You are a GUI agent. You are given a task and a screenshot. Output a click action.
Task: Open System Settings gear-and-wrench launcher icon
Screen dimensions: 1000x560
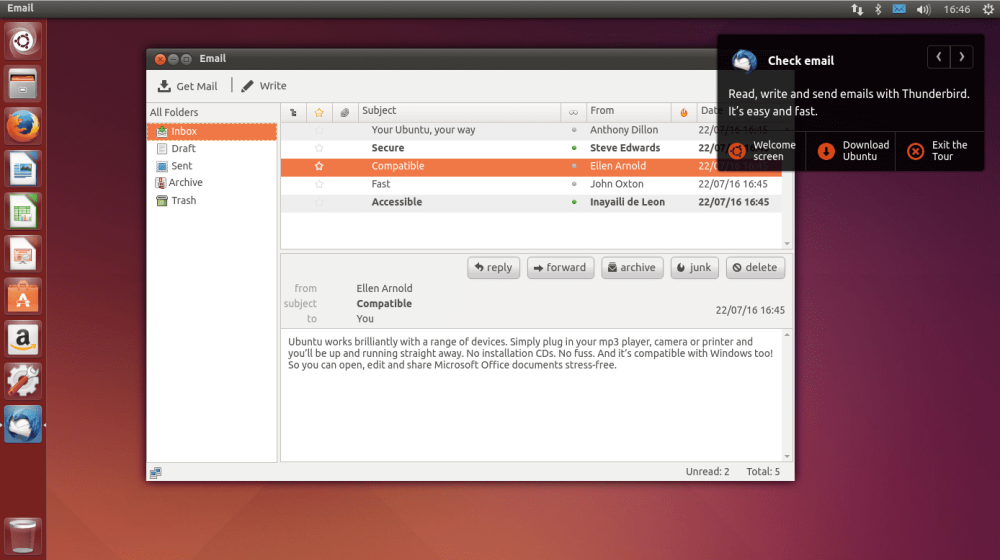click(23, 382)
